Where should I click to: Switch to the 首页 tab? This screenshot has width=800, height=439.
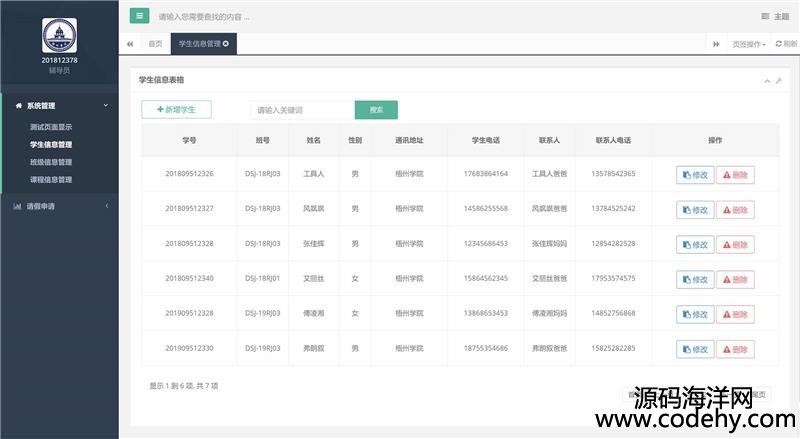coord(155,44)
